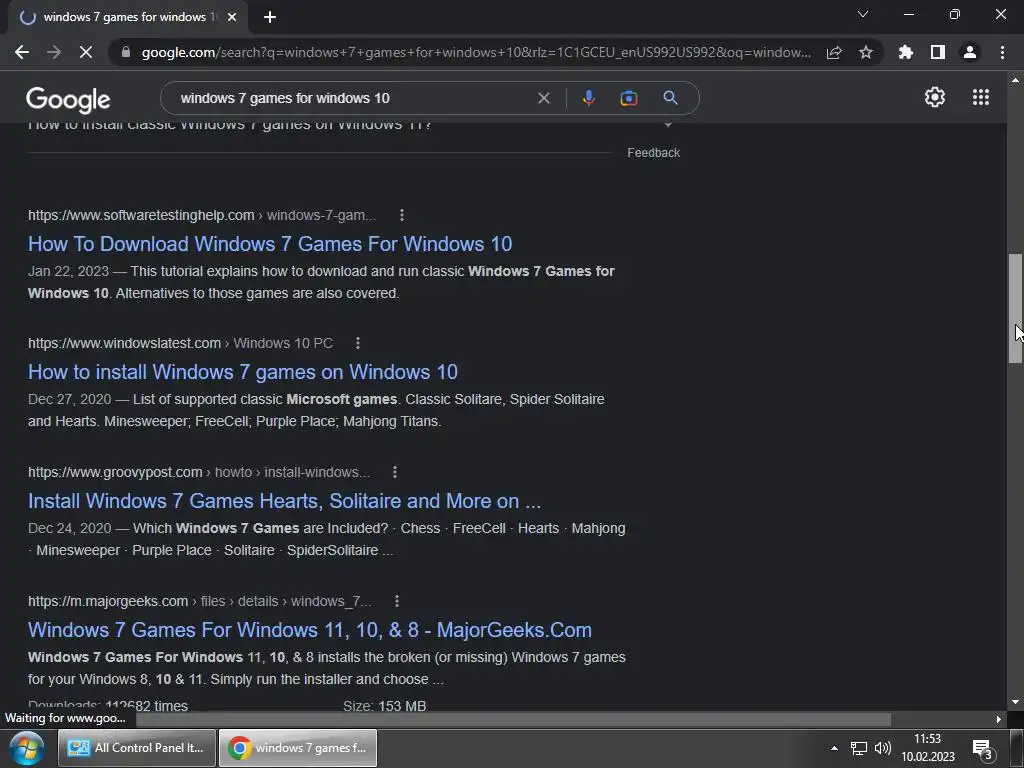Open the Extensions puzzle icon
This screenshot has width=1024, height=768.
coord(905,52)
